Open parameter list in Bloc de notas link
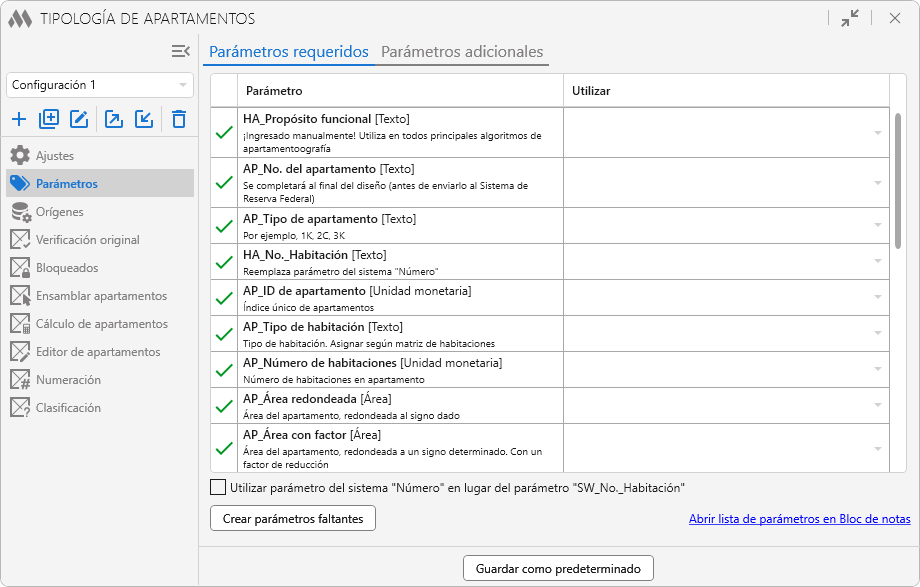This screenshot has width=920, height=587. tap(799, 519)
